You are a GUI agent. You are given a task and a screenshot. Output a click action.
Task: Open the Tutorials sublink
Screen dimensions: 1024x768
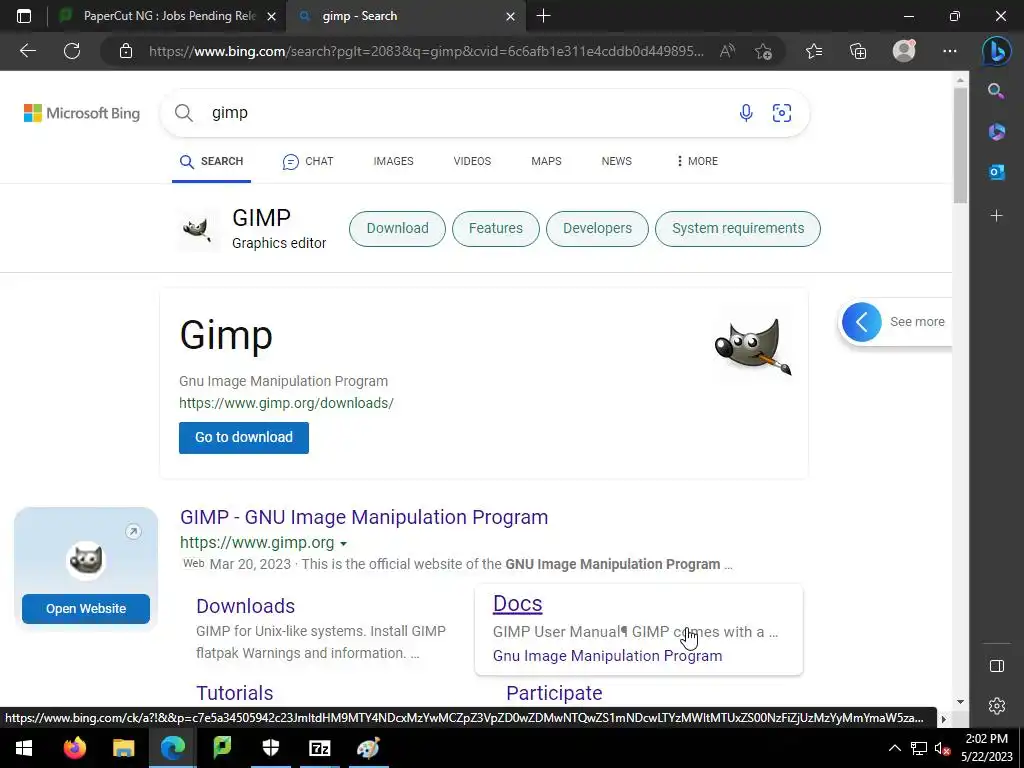[x=234, y=692]
